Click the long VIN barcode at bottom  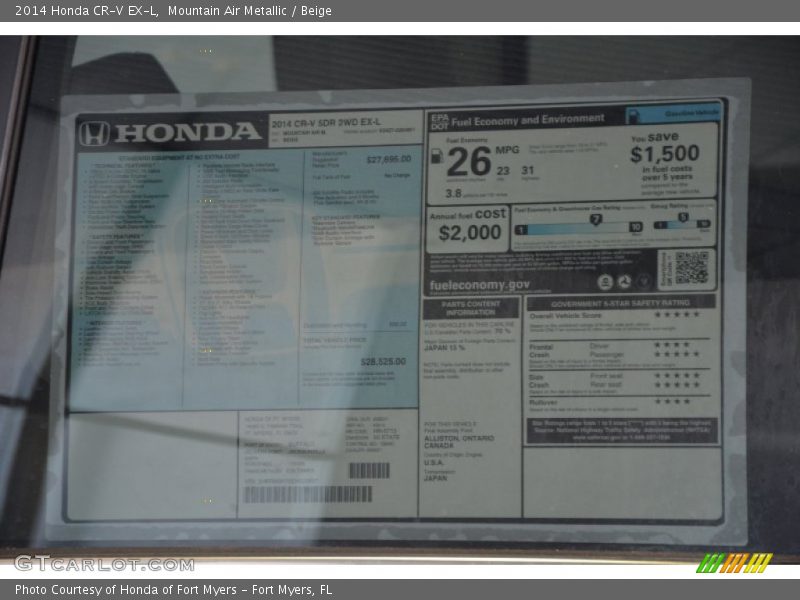tap(308, 494)
